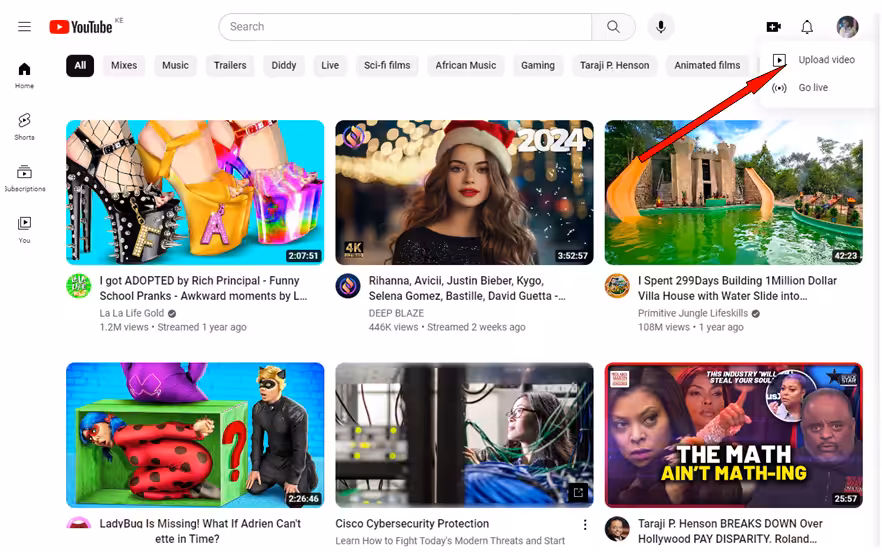The image size is (882, 552).
Task: Click text 108M views • 1 year ago
Action: click(x=691, y=327)
